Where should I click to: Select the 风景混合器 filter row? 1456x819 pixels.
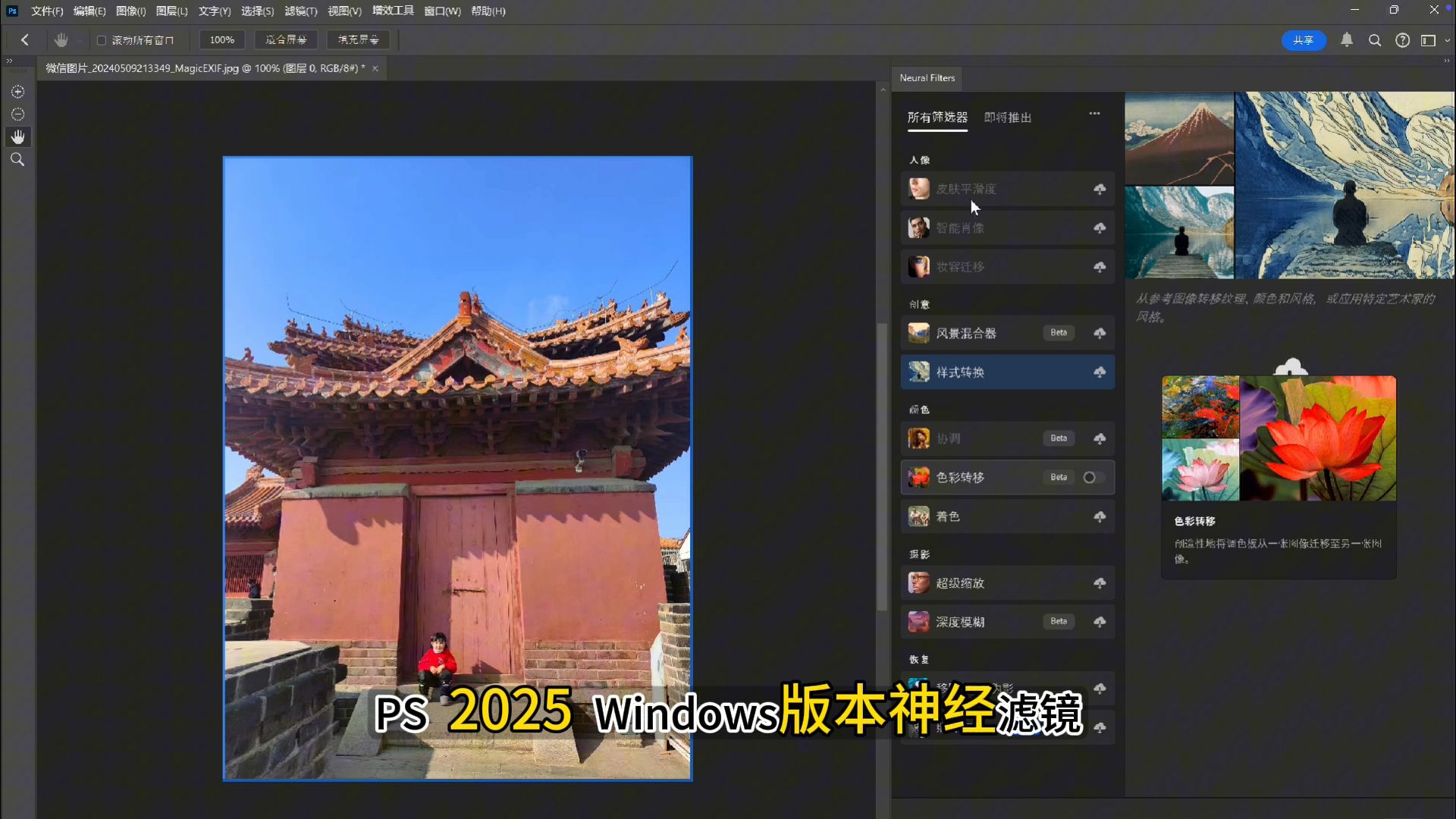pos(1007,333)
